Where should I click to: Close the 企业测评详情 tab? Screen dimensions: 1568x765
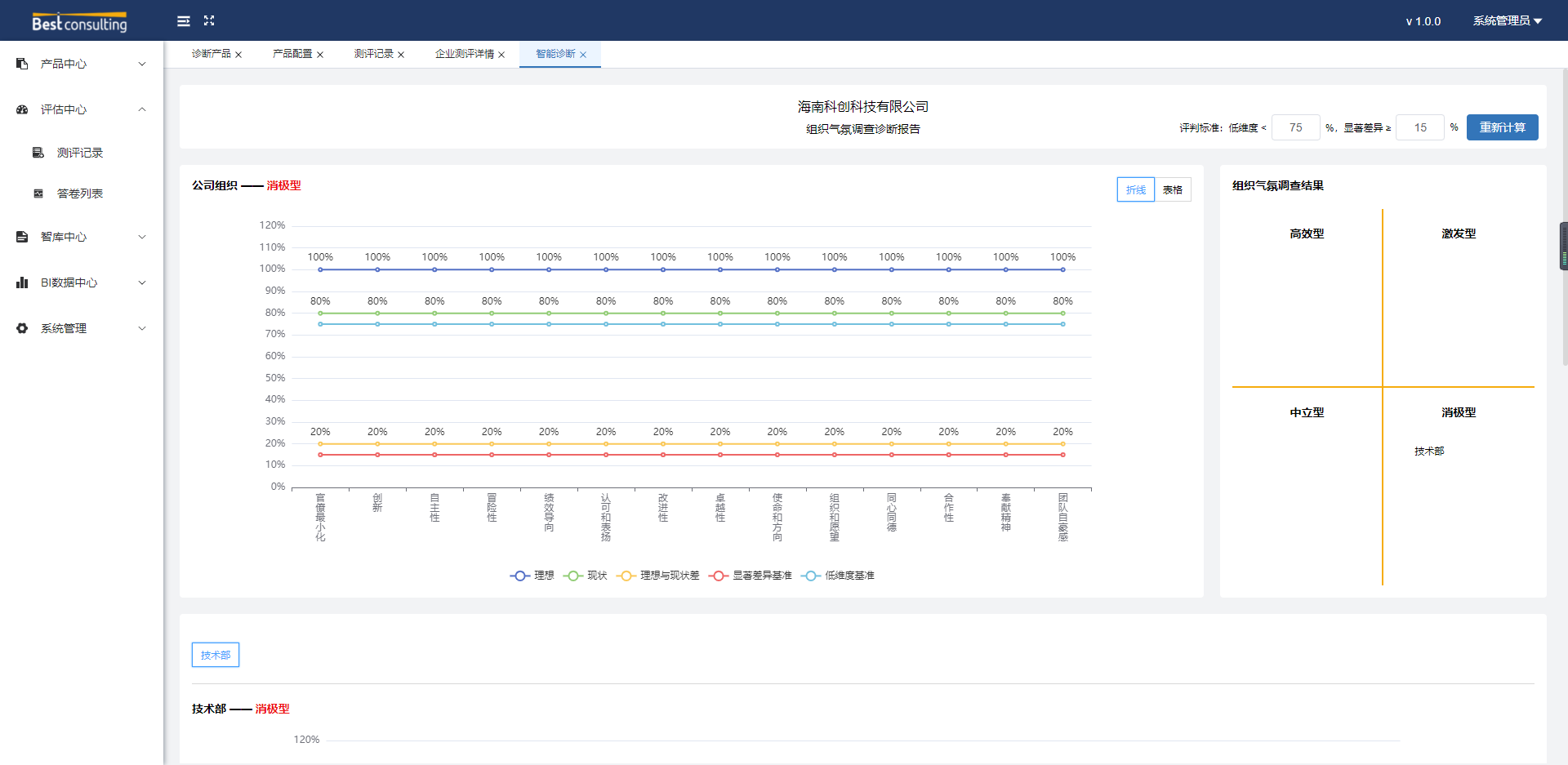coord(501,55)
